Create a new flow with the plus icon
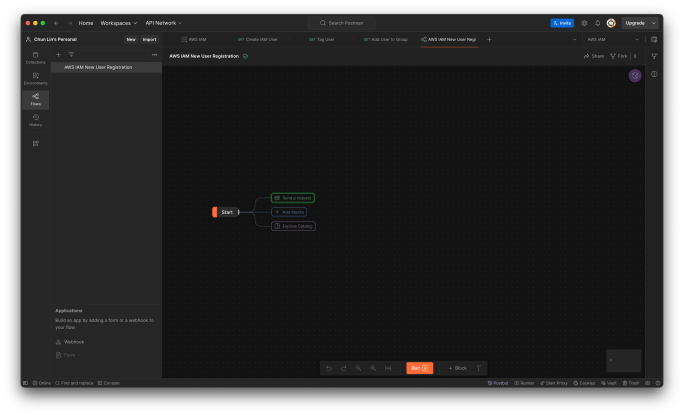The width and height of the screenshot is (684, 415). pos(58,55)
